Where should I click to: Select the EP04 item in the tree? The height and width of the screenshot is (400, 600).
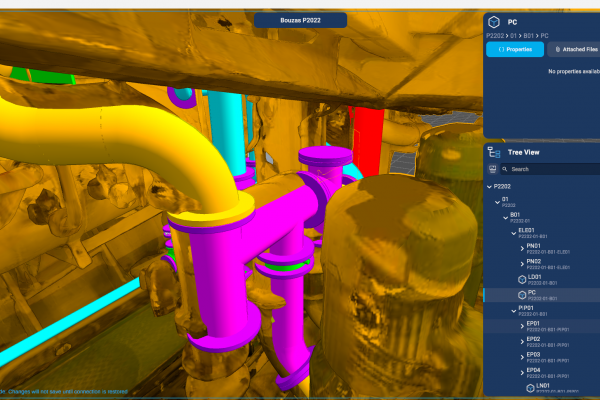coord(533,371)
